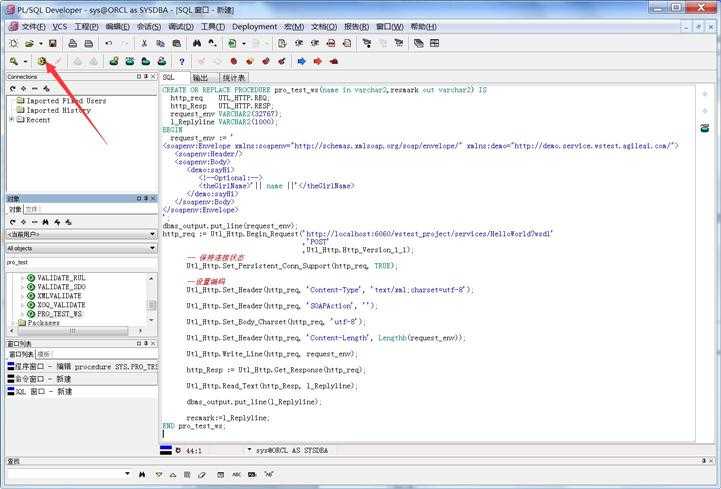Click the 44:1 cursor position indicator
Screen dimensions: 721x489
[194, 451]
